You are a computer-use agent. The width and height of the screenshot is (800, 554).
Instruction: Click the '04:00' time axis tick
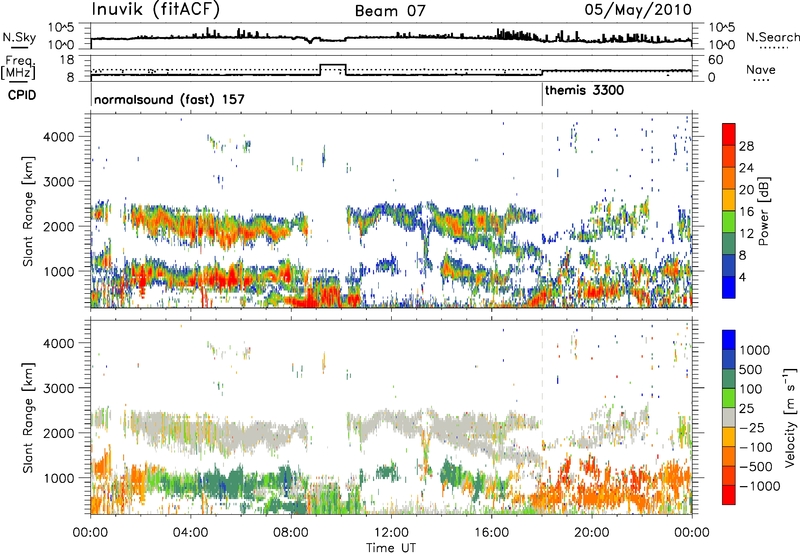[190, 533]
